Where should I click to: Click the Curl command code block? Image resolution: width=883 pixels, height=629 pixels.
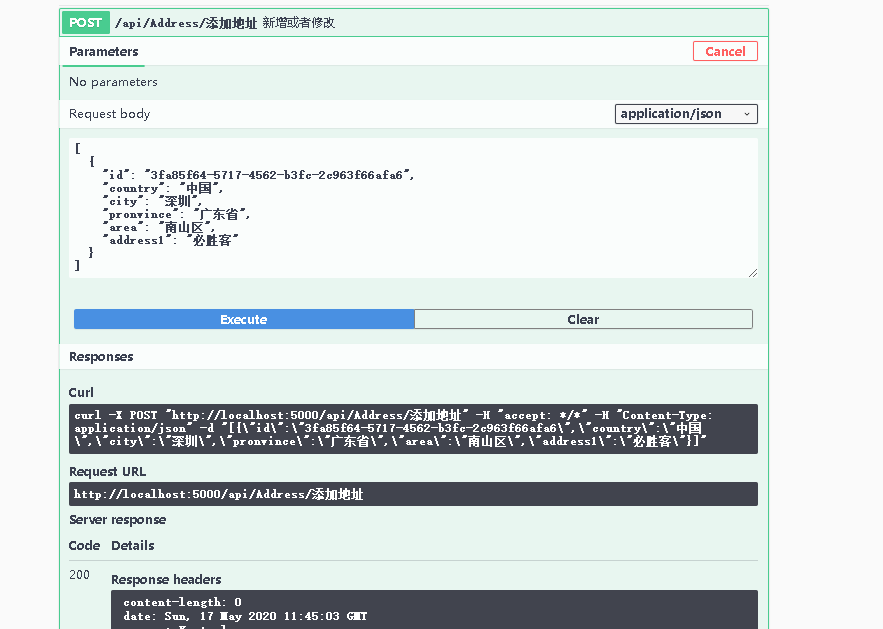coord(413,429)
